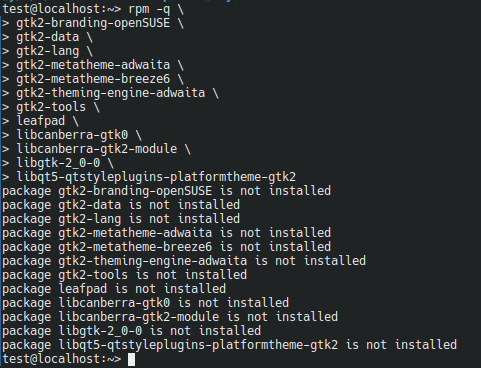The height and width of the screenshot is (368, 481).
Task: Click output 'package leafpad is not installed'
Action: click(114, 289)
